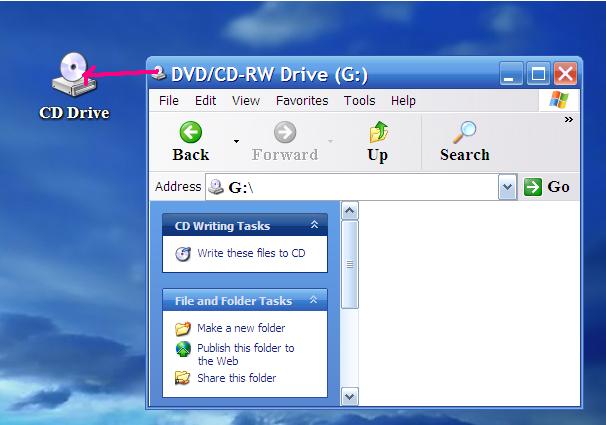Click Write these files to CD
The image size is (606, 425).
[x=251, y=253]
